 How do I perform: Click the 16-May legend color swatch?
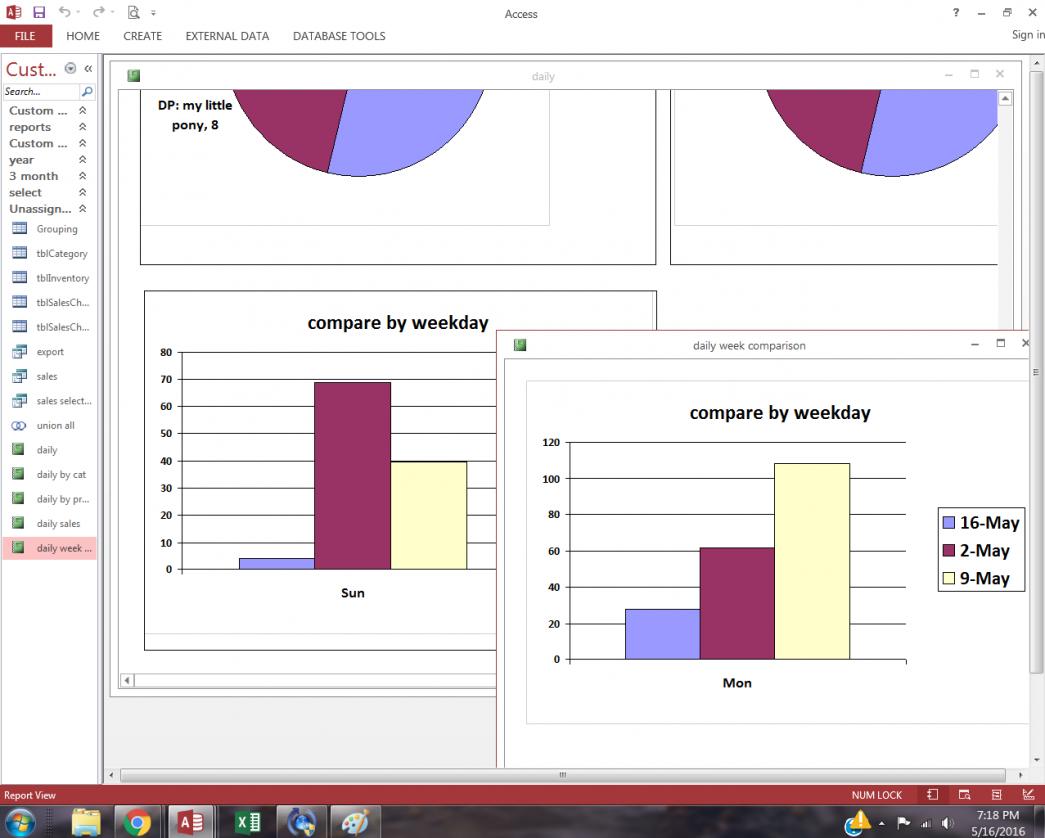point(948,523)
